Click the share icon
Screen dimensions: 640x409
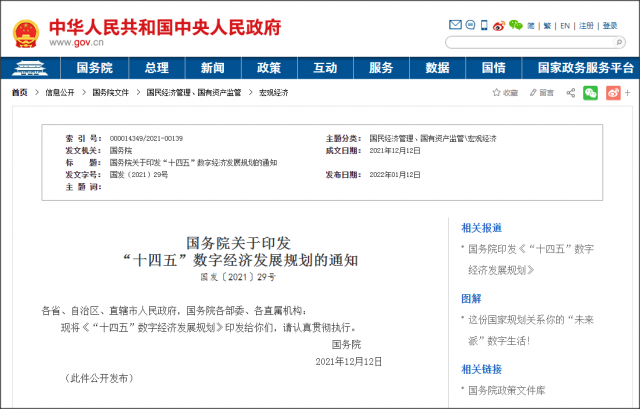tap(571, 93)
